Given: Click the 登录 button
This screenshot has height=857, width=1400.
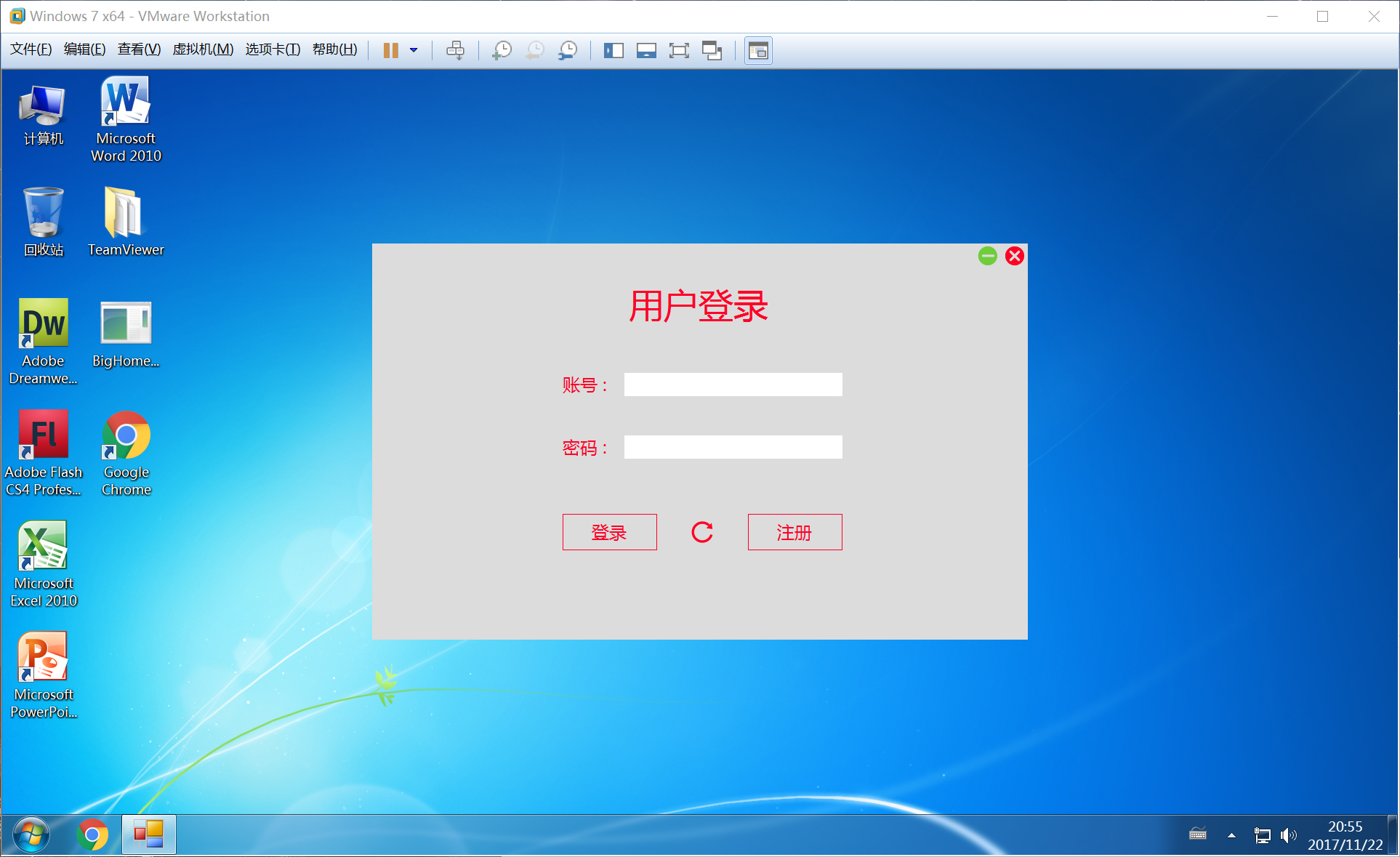Looking at the screenshot, I should [609, 532].
